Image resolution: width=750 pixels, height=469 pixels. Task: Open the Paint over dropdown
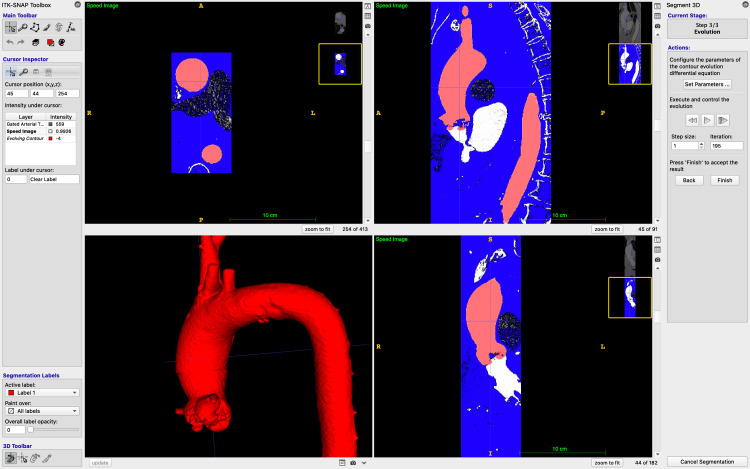tap(42, 411)
